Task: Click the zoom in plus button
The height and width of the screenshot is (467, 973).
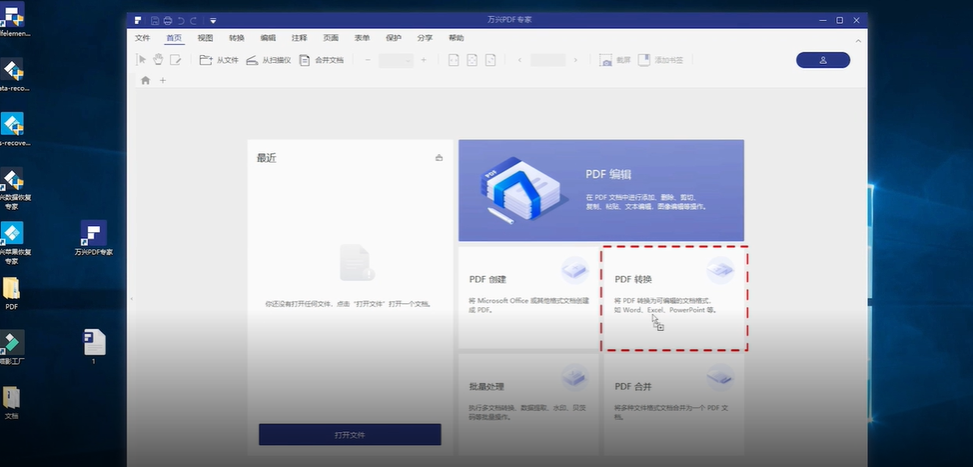Action: [x=424, y=60]
